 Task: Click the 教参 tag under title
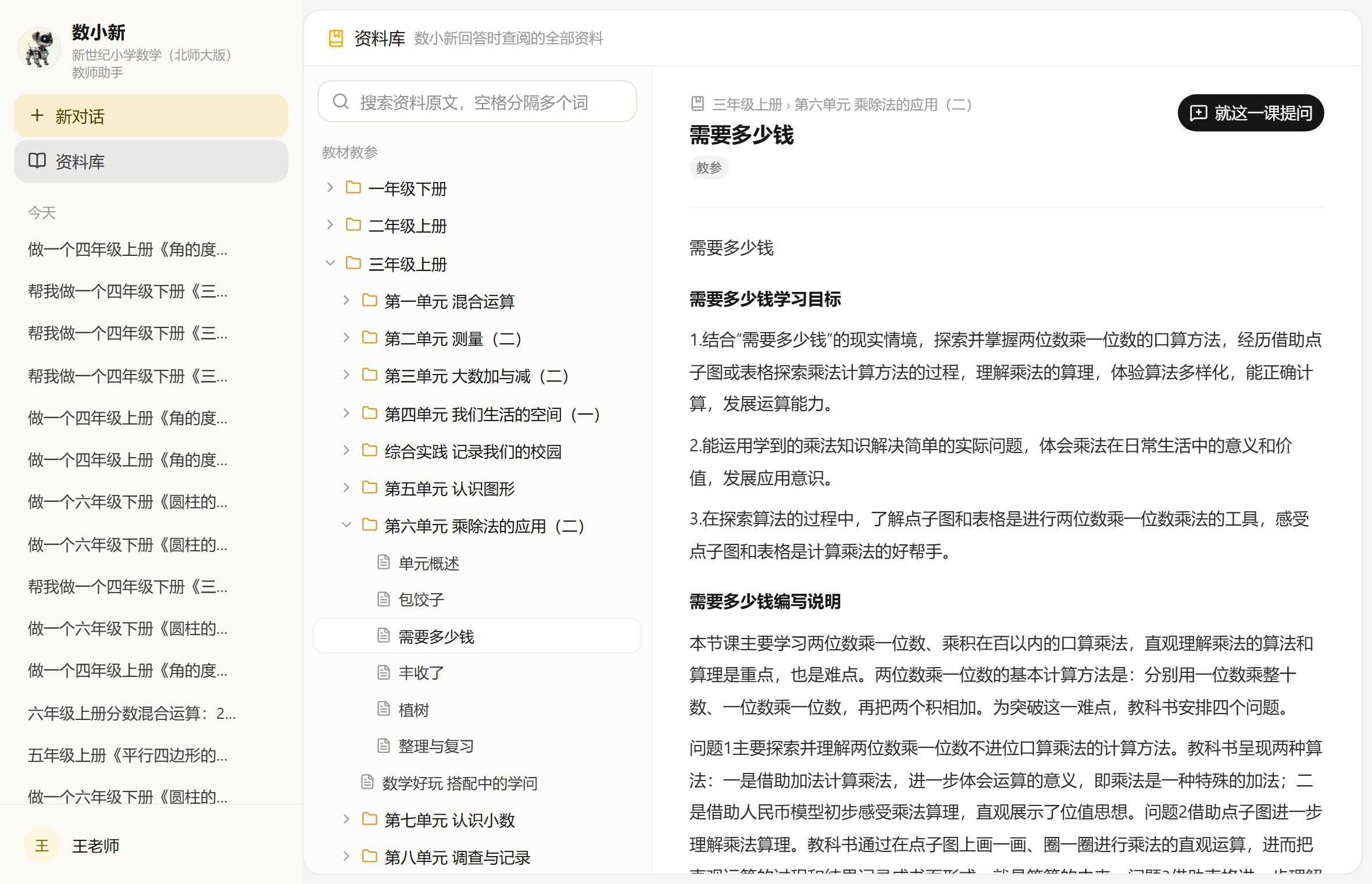click(x=709, y=167)
